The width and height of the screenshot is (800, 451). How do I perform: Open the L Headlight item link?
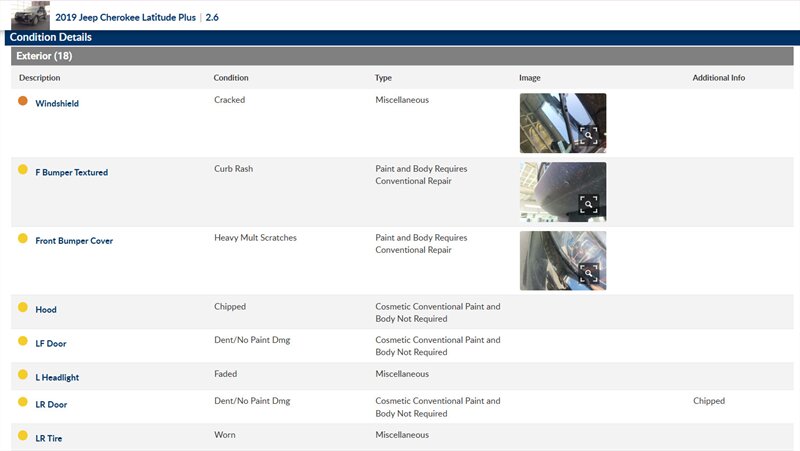point(57,378)
